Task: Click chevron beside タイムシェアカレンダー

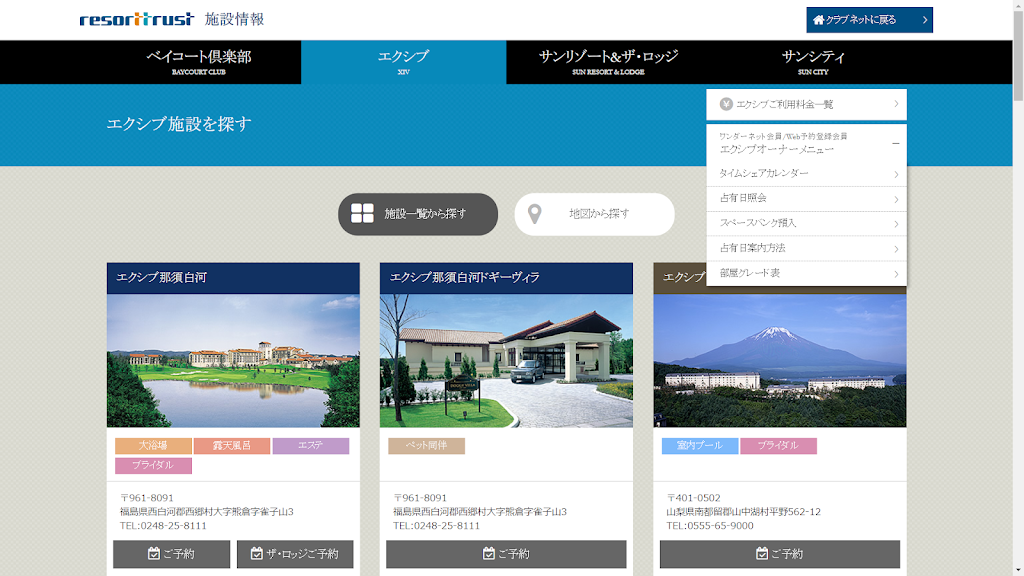Action: point(896,174)
